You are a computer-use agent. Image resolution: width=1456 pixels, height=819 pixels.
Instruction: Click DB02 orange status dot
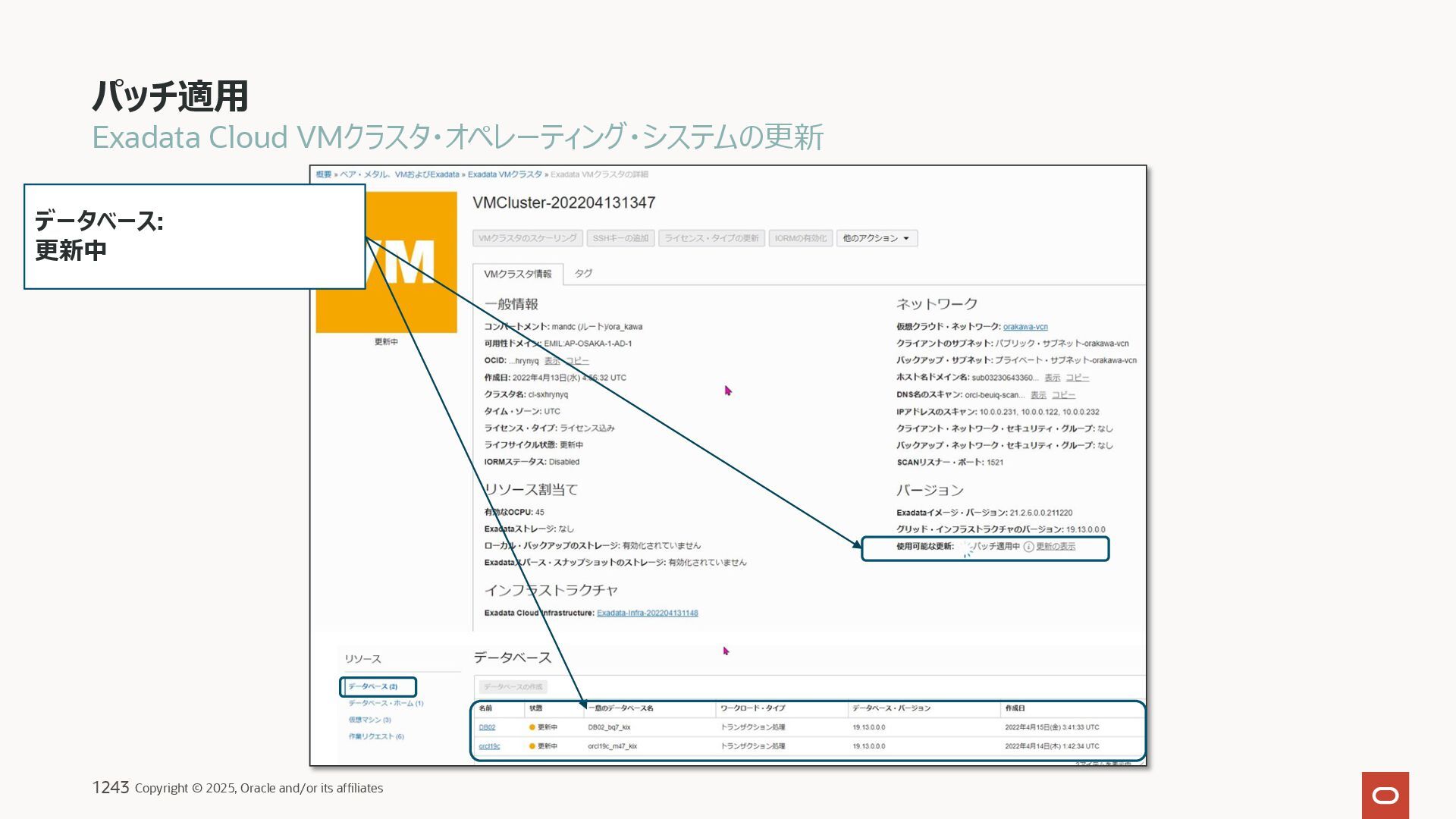point(532,727)
